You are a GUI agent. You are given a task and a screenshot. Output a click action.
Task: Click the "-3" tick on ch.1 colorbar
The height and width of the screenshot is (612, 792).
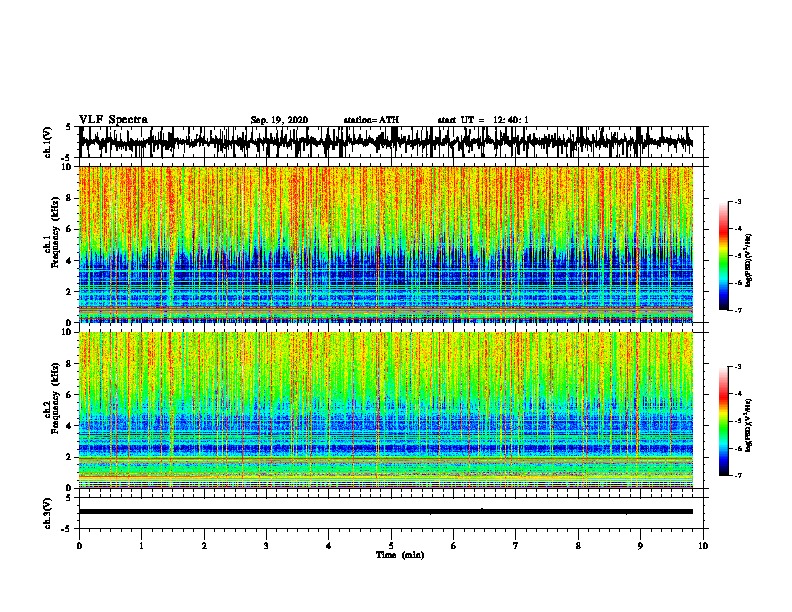click(x=738, y=201)
